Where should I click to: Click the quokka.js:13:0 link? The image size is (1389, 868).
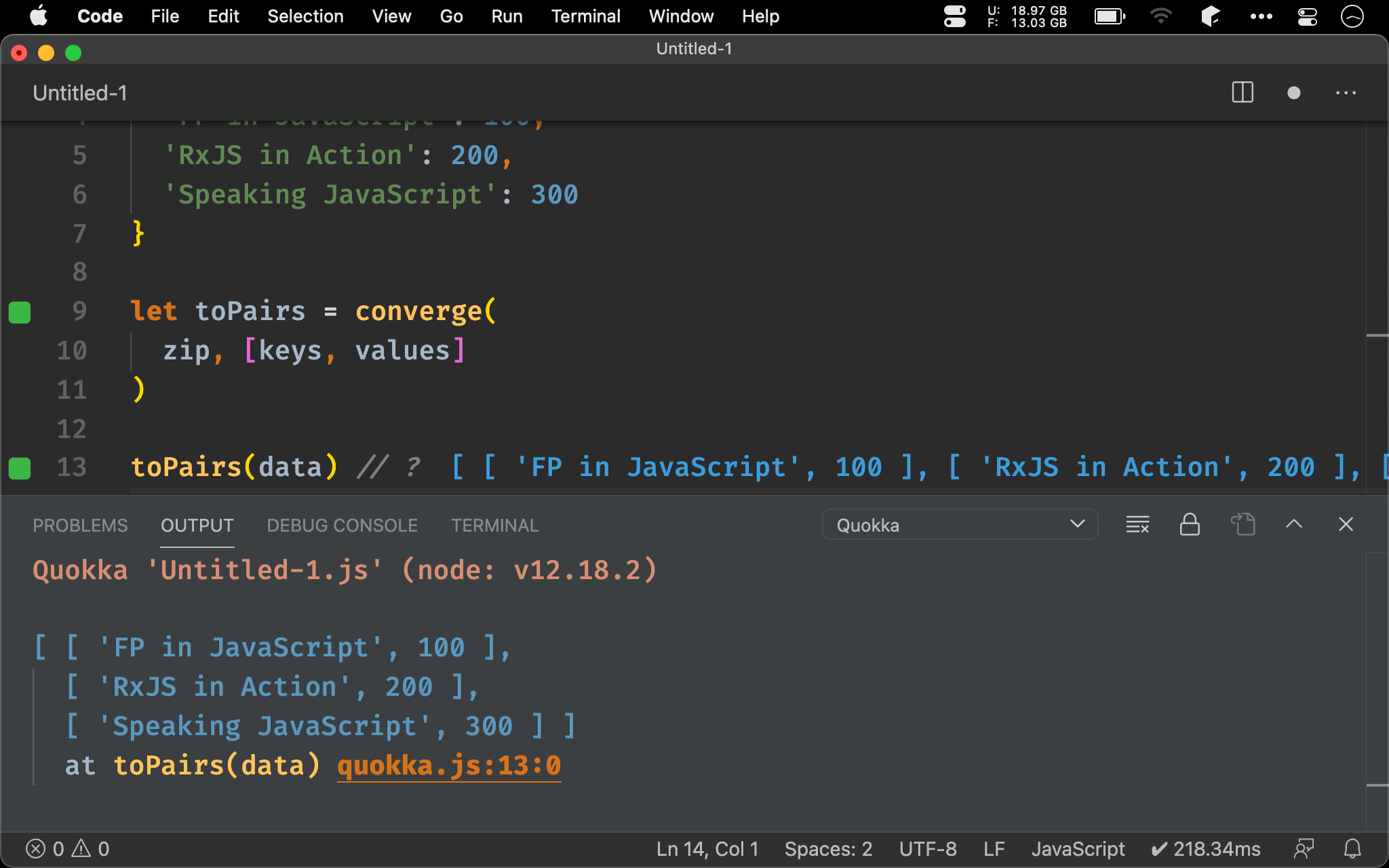(448, 766)
